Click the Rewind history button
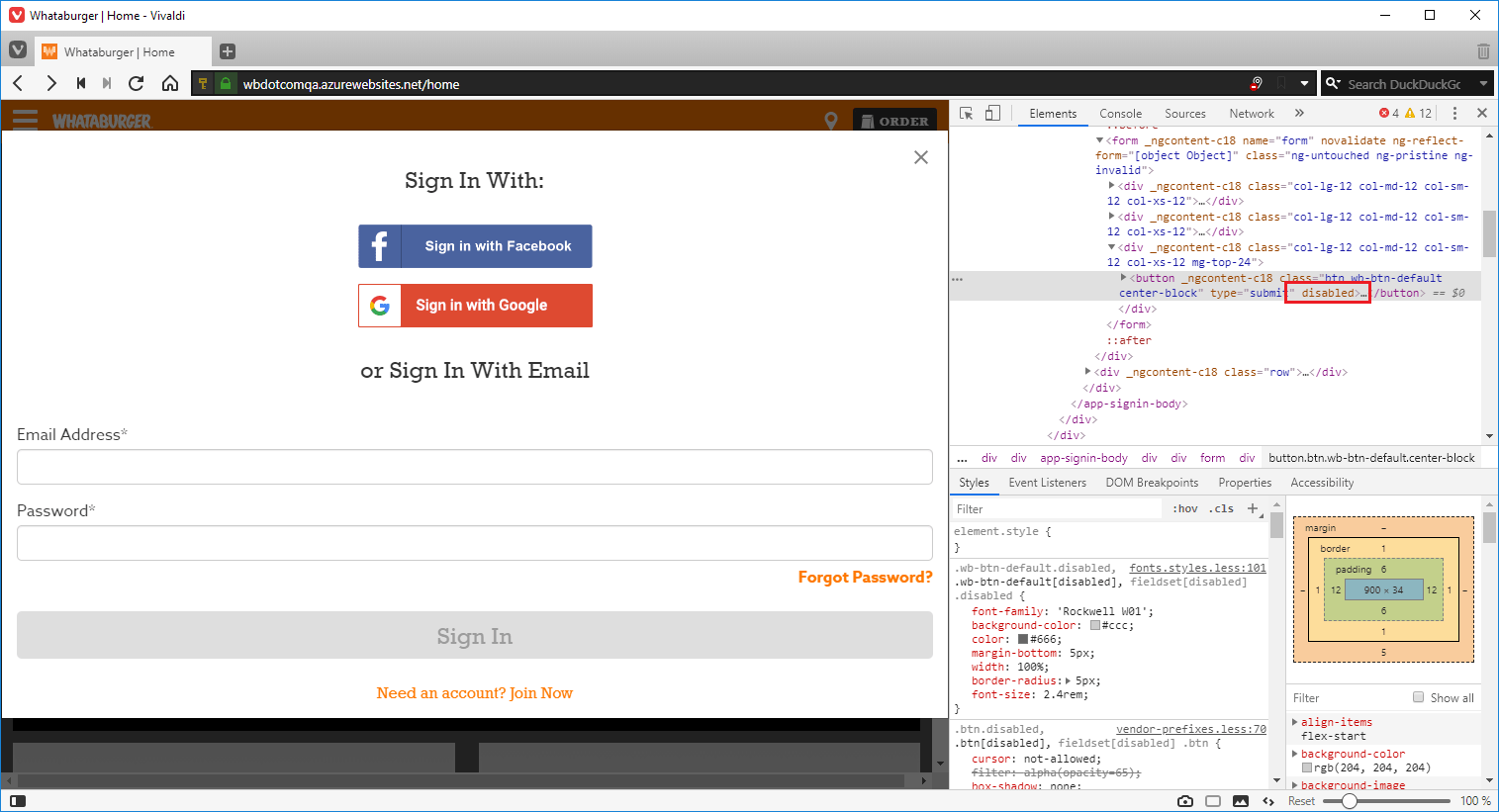This screenshot has height=812, width=1499. click(81, 83)
